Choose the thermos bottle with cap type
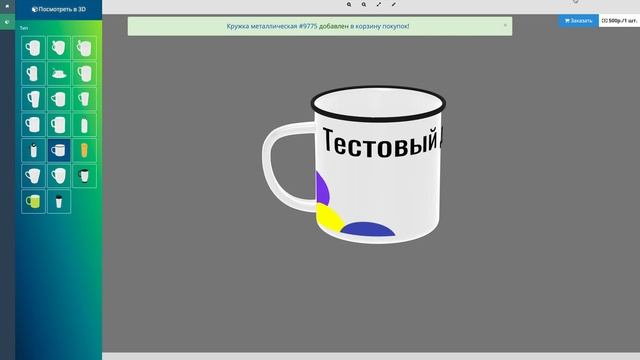The image size is (640, 360). tap(33, 150)
